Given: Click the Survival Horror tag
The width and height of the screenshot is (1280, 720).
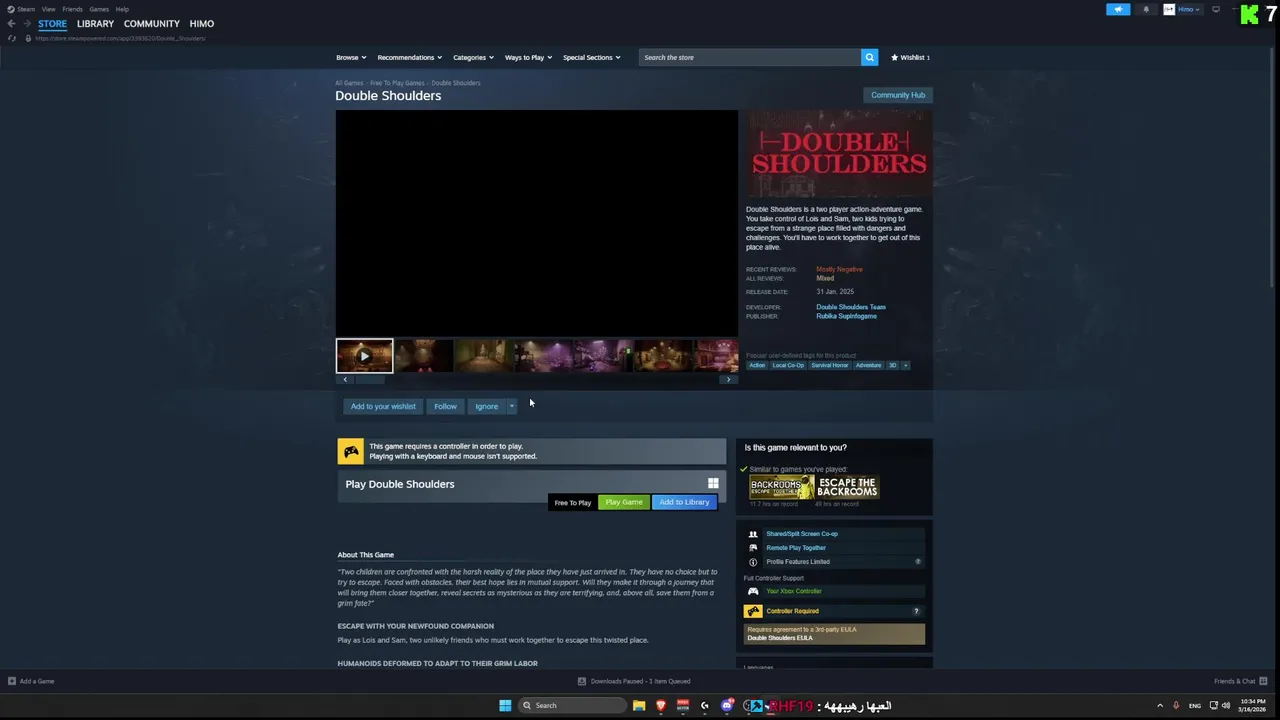Looking at the screenshot, I should tap(829, 365).
